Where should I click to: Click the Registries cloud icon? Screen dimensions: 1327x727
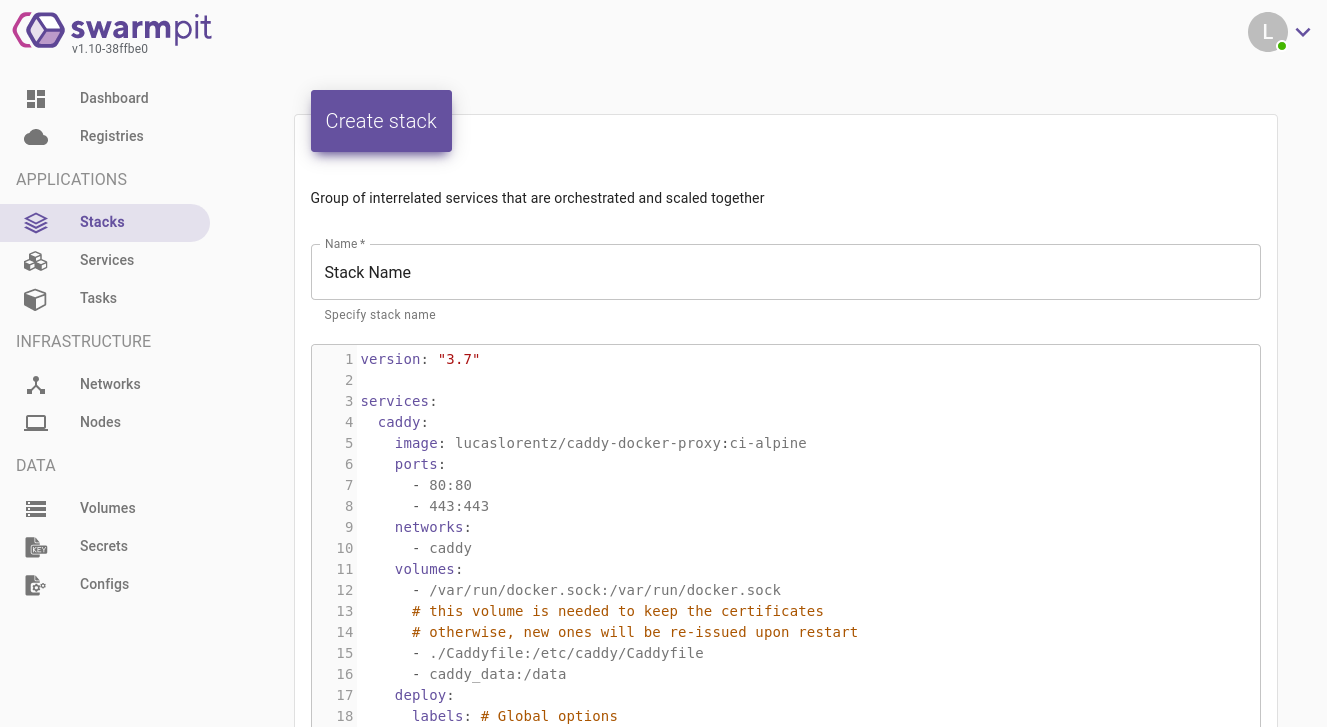point(36,136)
